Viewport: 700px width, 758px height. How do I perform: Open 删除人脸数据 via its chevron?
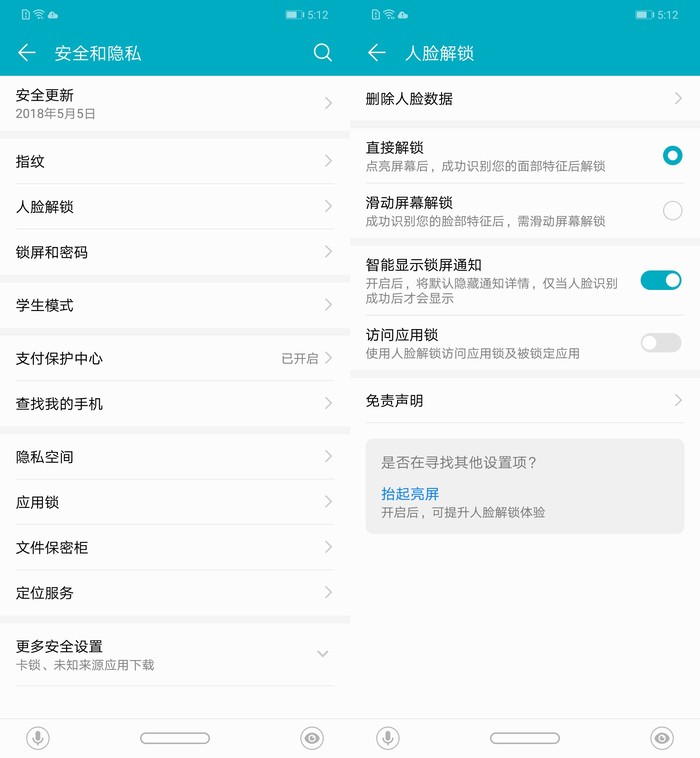[x=677, y=98]
